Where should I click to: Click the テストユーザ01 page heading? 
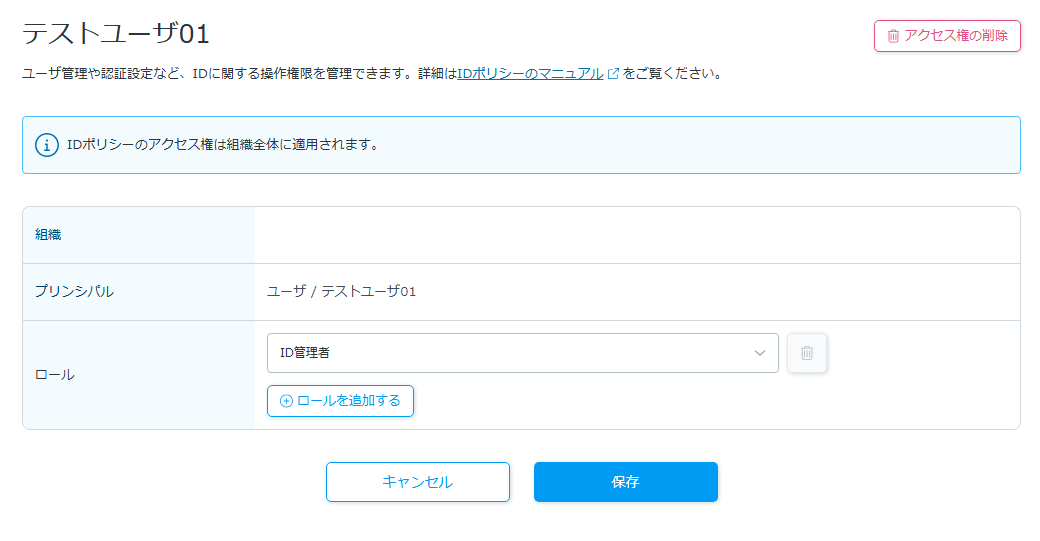click(116, 34)
